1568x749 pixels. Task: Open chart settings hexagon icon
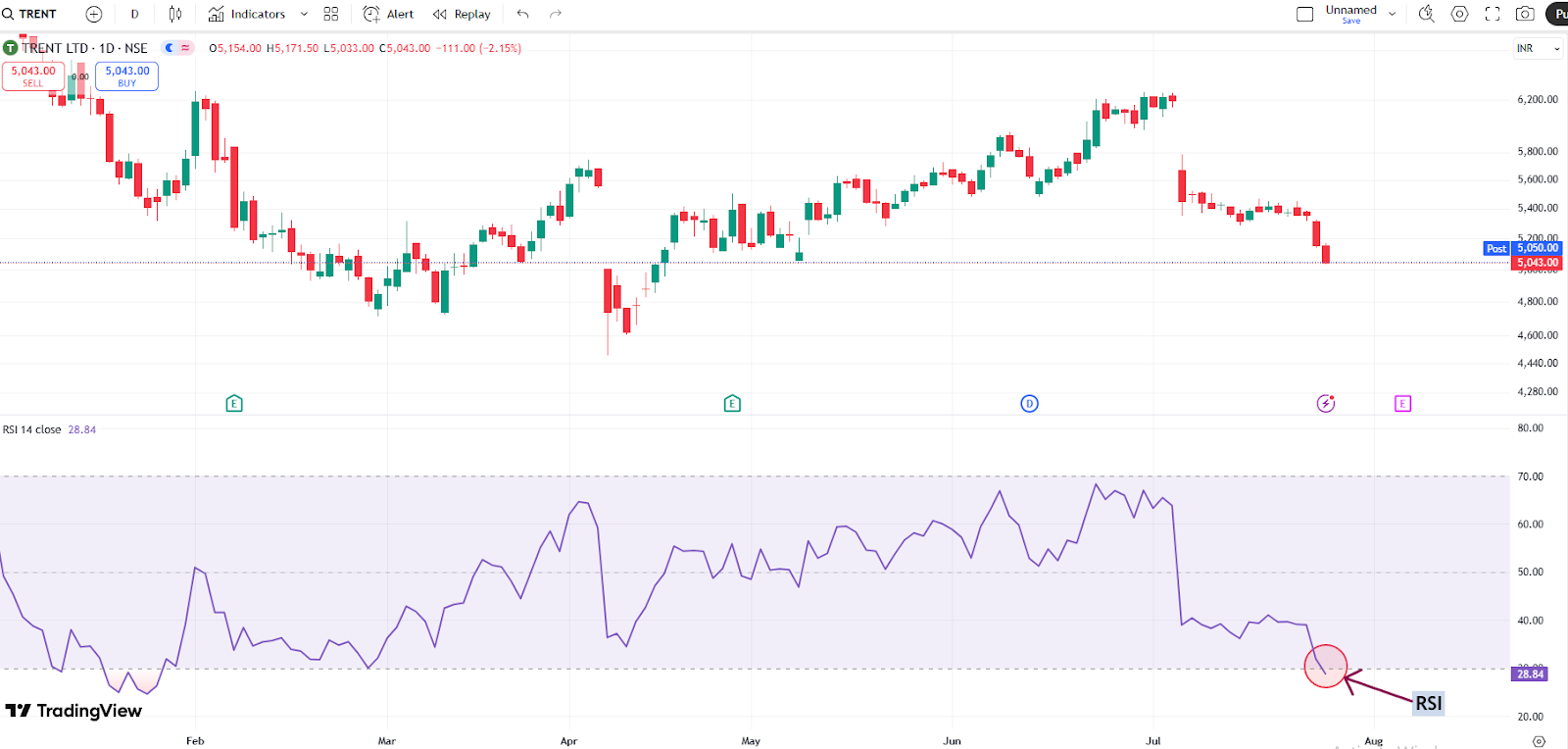click(x=1460, y=14)
